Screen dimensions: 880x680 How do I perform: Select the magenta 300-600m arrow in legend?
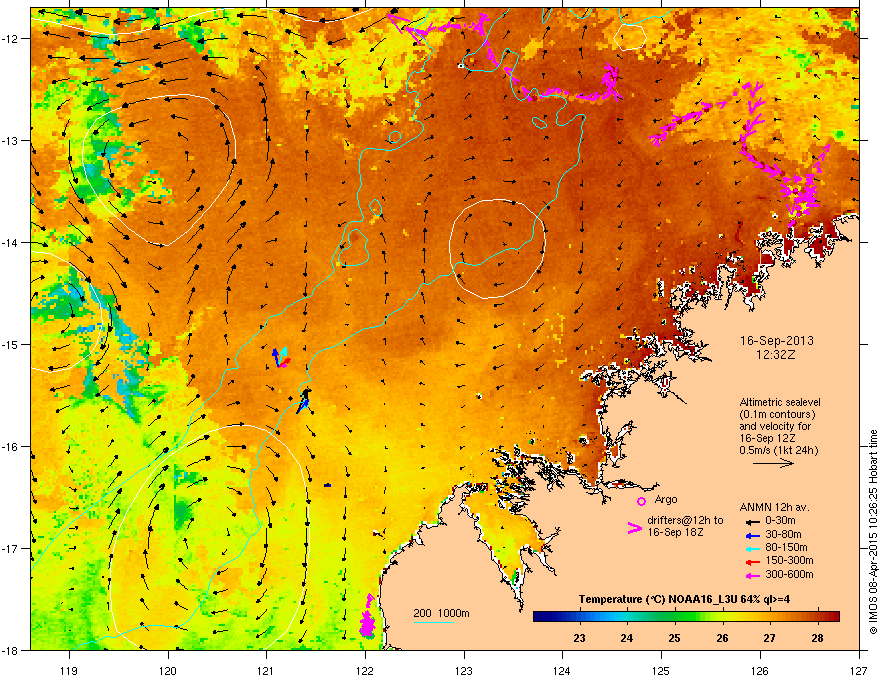pyautogui.click(x=752, y=575)
